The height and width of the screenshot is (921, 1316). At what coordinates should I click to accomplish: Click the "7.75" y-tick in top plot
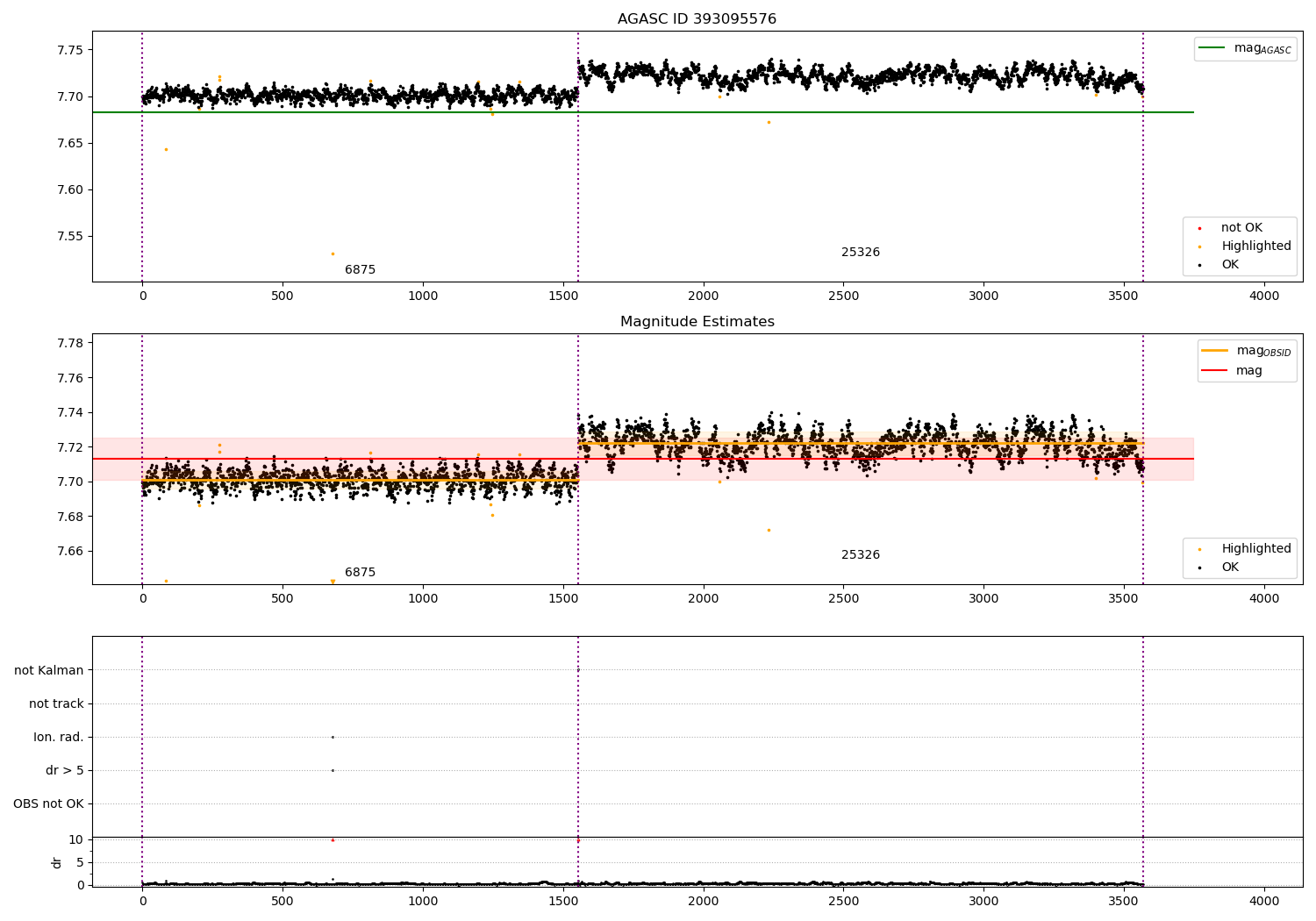69,50
